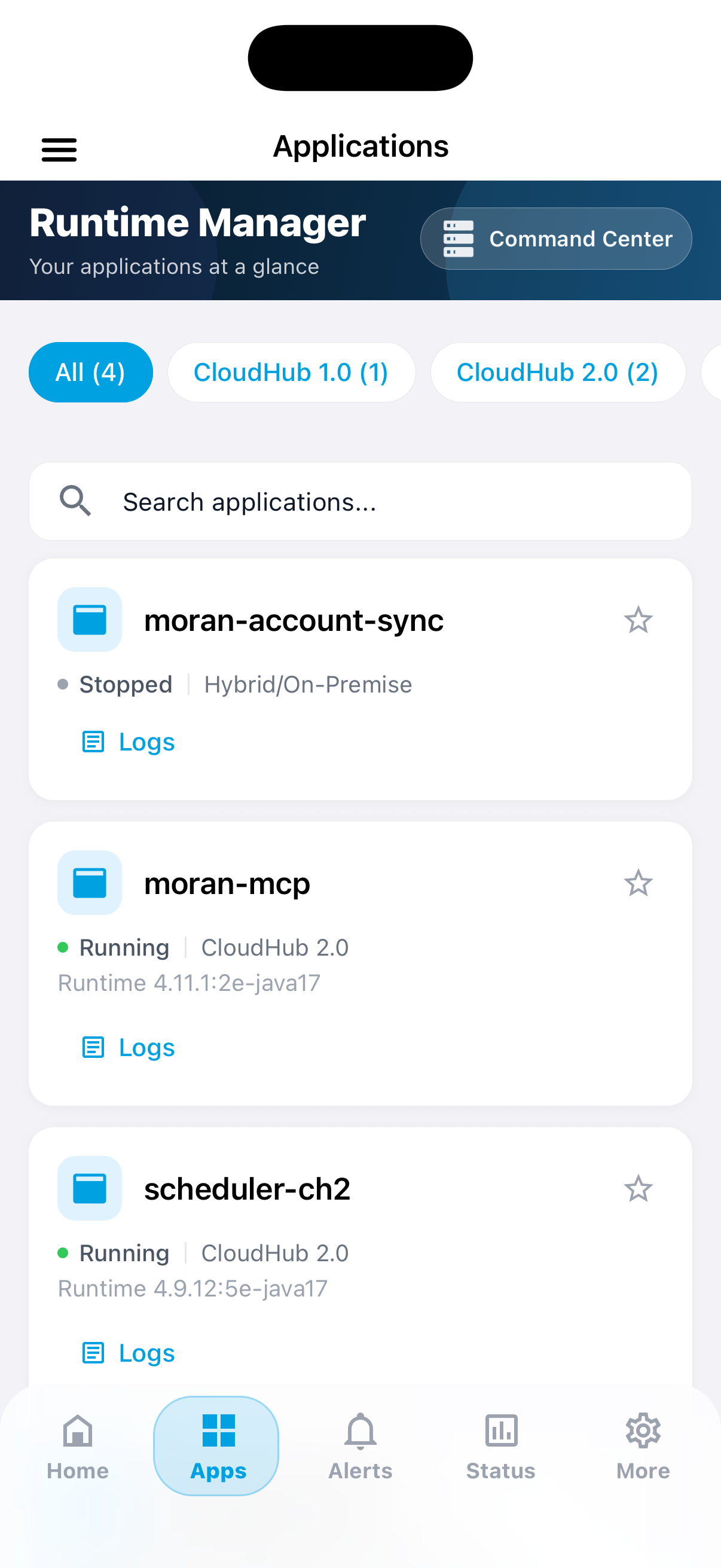Image resolution: width=721 pixels, height=1568 pixels.
Task: Open the Alerts tab
Action: coord(360,1445)
